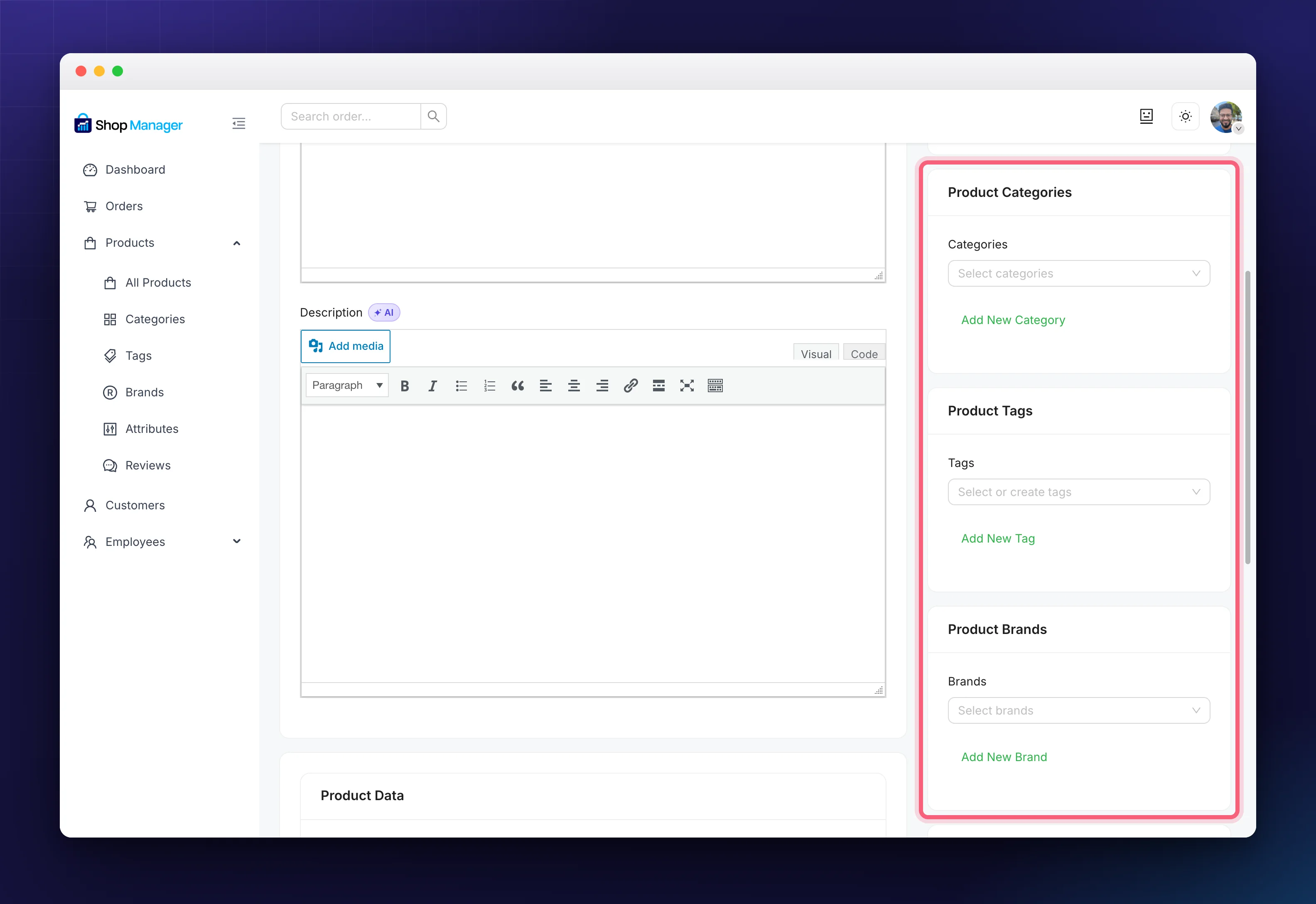
Task: Align text right
Action: tap(602, 386)
